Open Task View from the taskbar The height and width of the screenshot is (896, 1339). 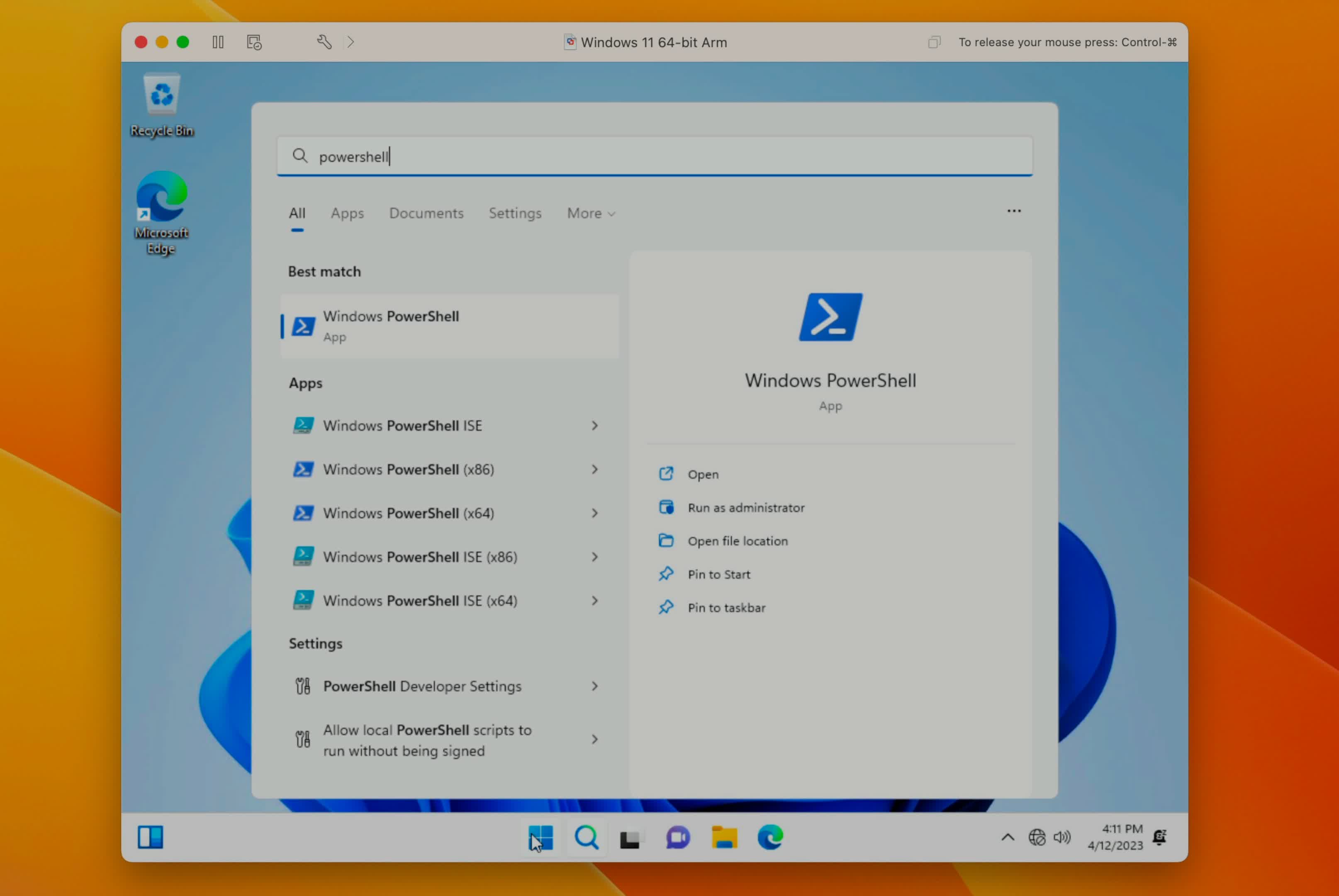point(632,838)
